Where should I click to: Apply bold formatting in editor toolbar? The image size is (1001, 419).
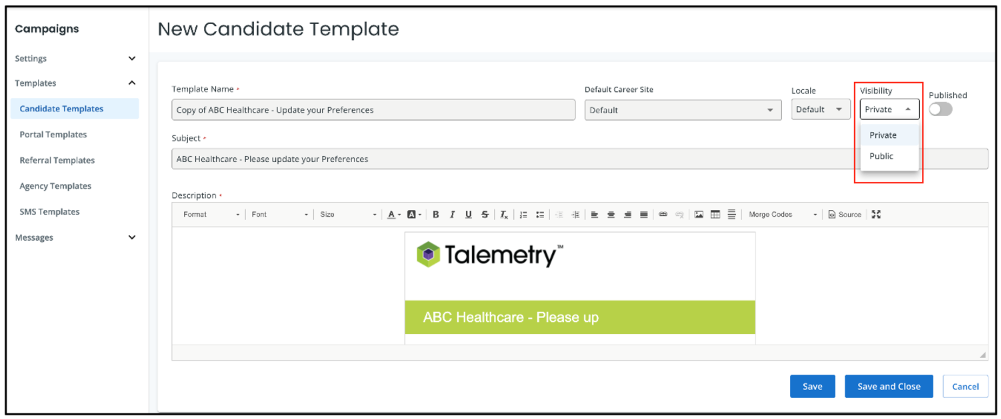[435, 215]
